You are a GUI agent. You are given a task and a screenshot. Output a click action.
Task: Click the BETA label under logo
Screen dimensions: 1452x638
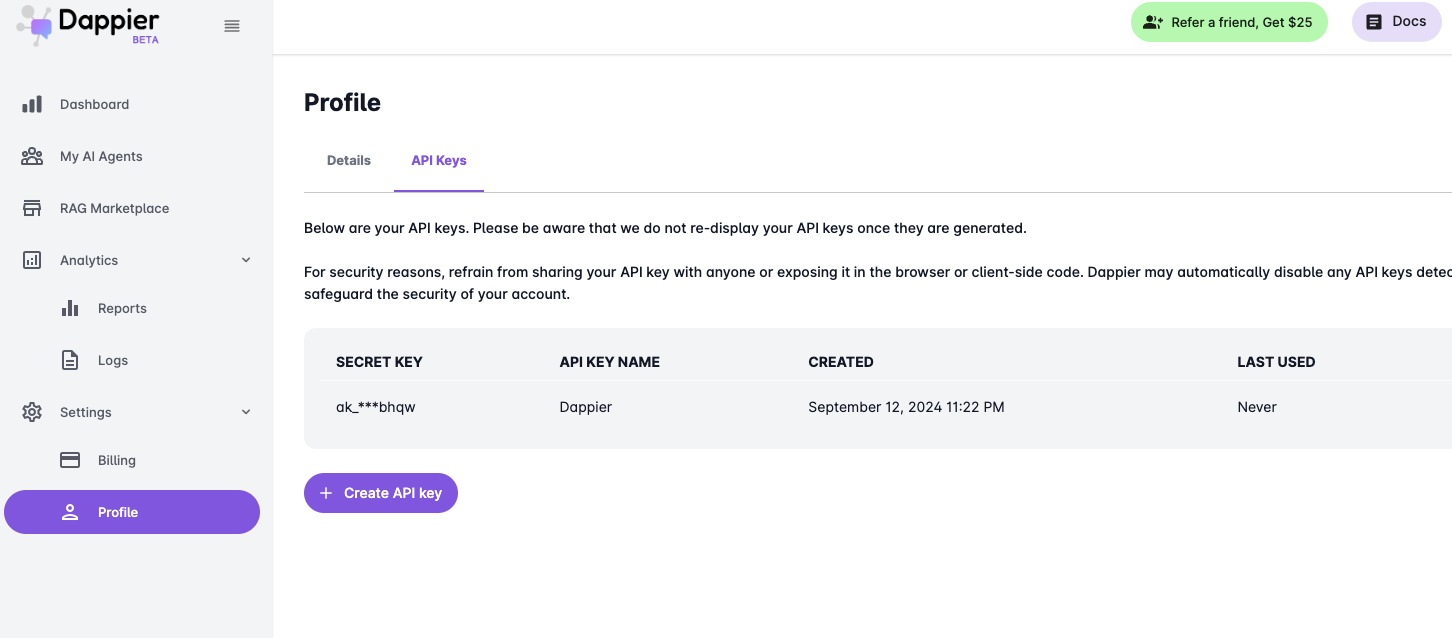tap(145, 40)
